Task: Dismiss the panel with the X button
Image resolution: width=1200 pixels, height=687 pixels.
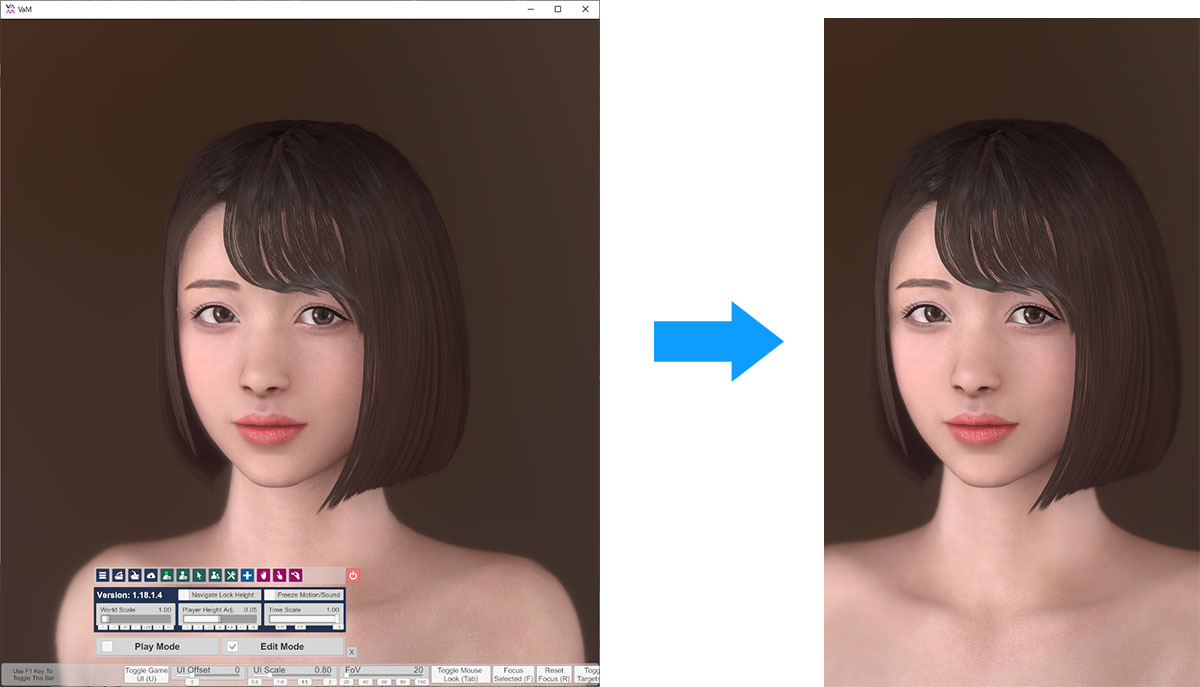Action: pos(351,651)
